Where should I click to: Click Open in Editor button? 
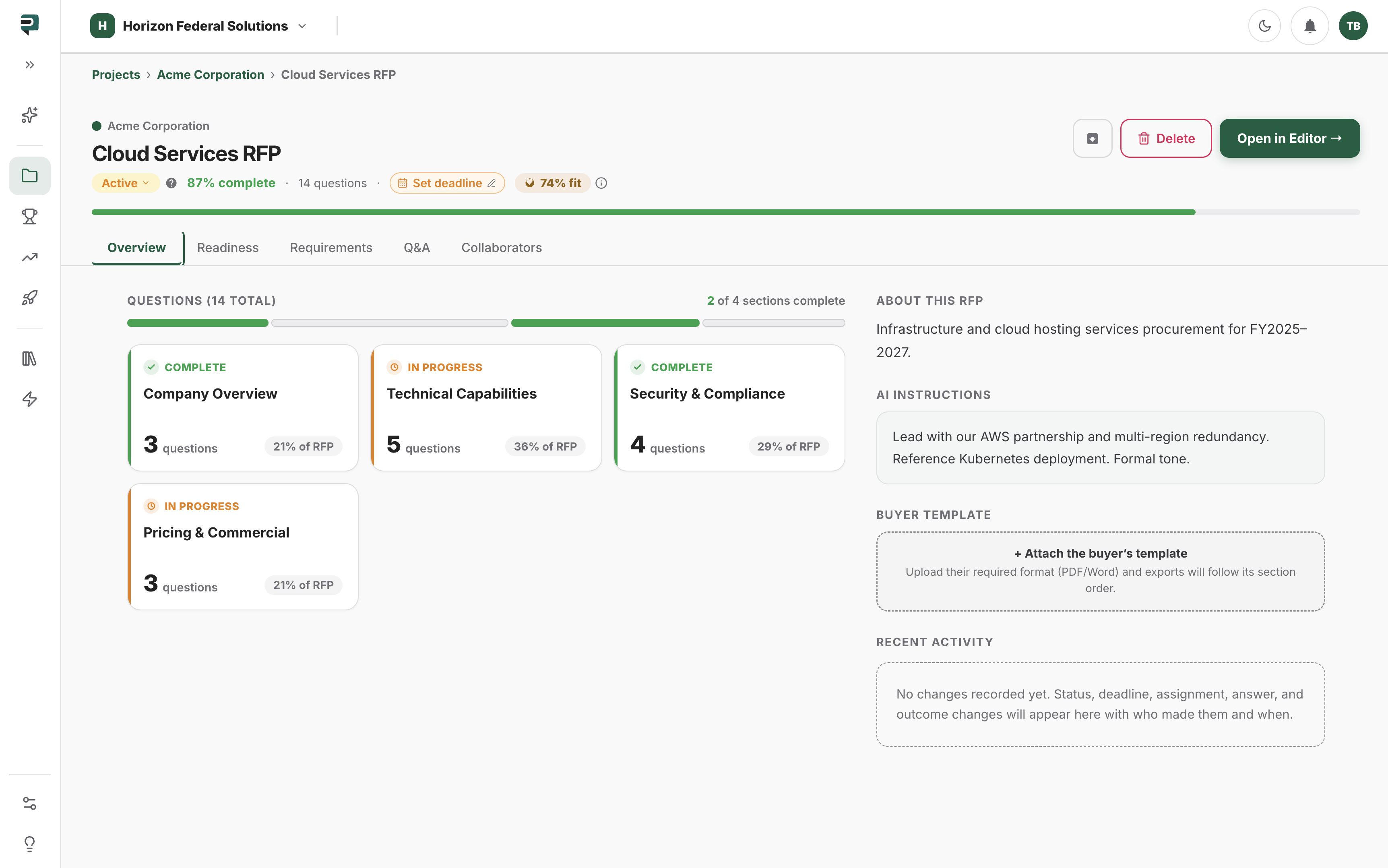[x=1289, y=138]
